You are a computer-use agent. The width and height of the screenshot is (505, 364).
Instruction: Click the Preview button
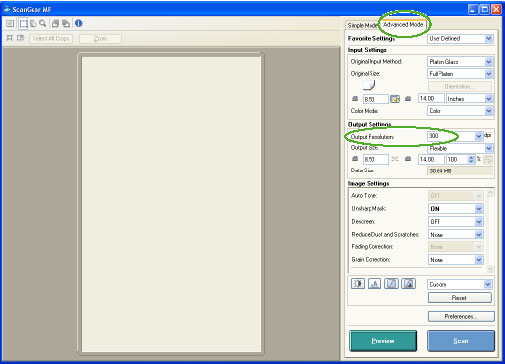(383, 341)
